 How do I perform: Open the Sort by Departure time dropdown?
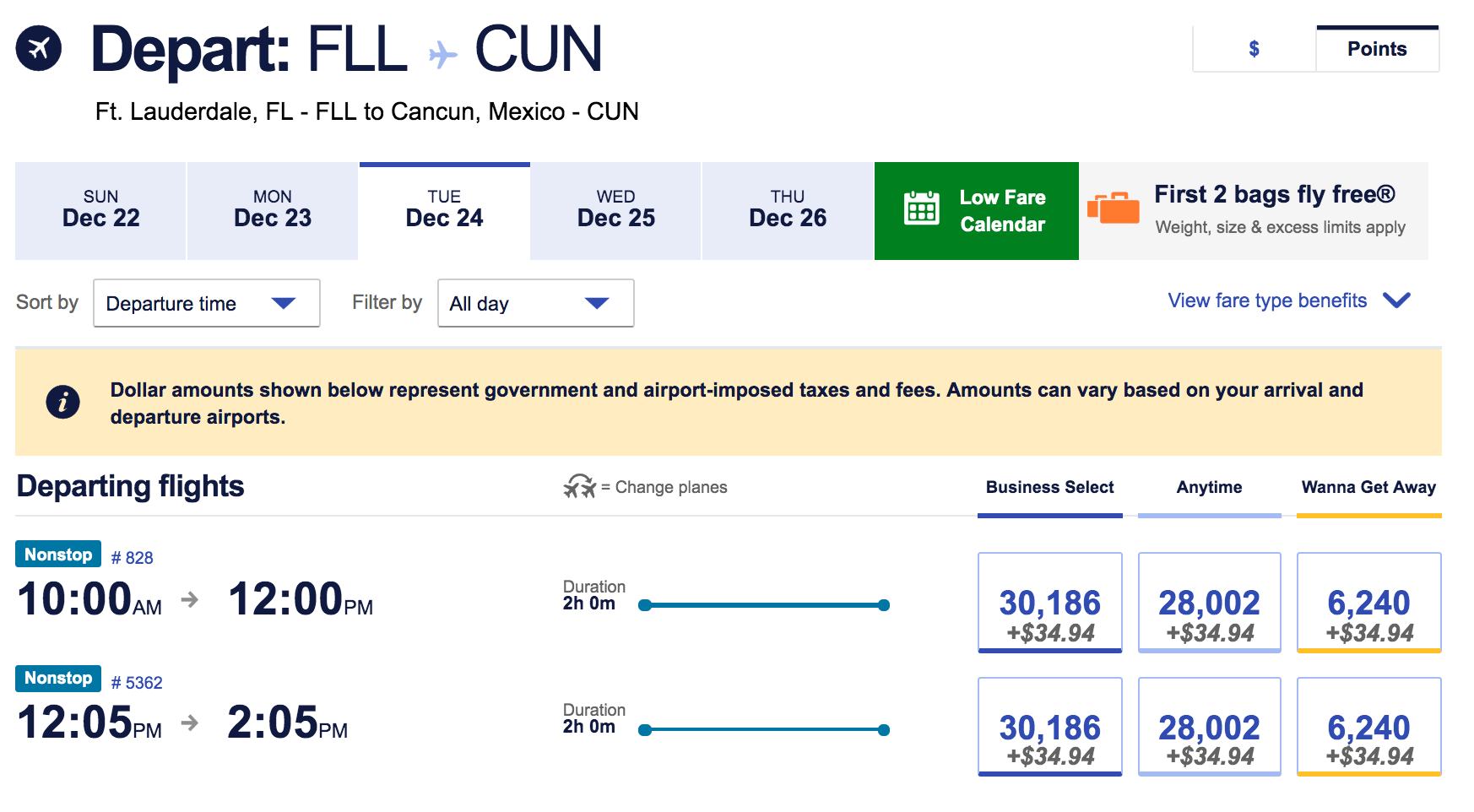206,303
